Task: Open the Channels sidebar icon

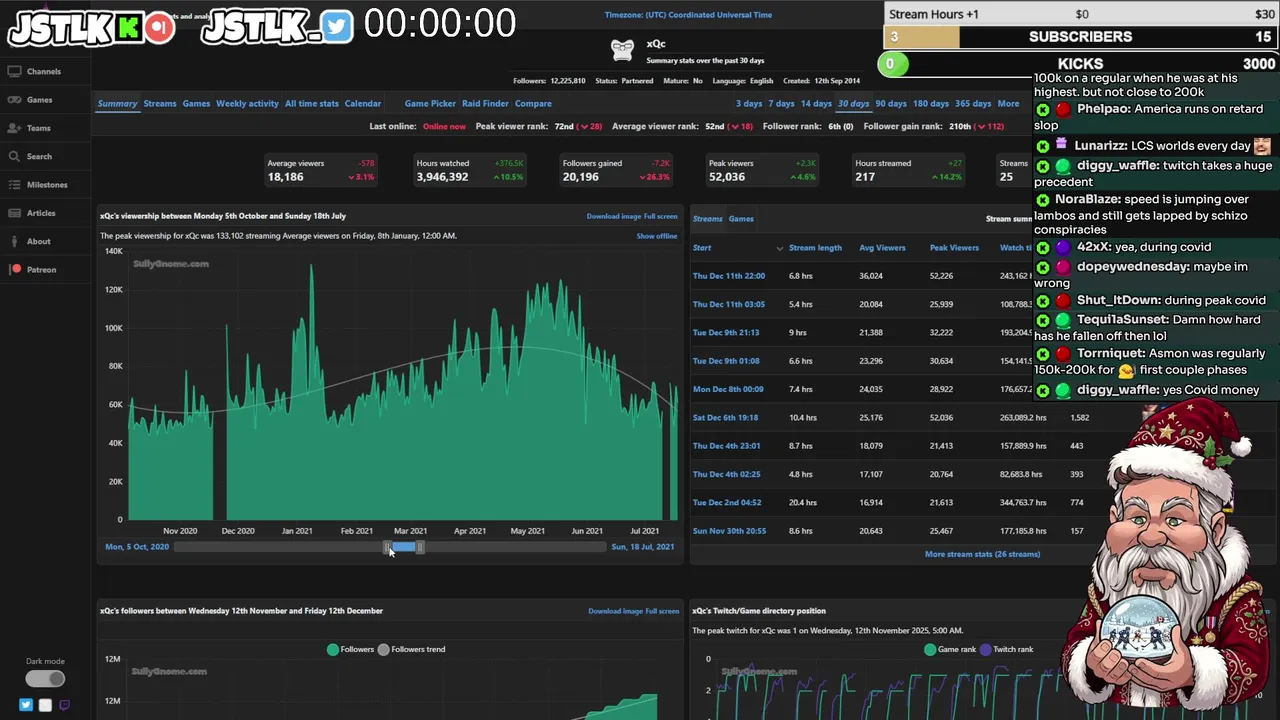Action: (x=14, y=72)
